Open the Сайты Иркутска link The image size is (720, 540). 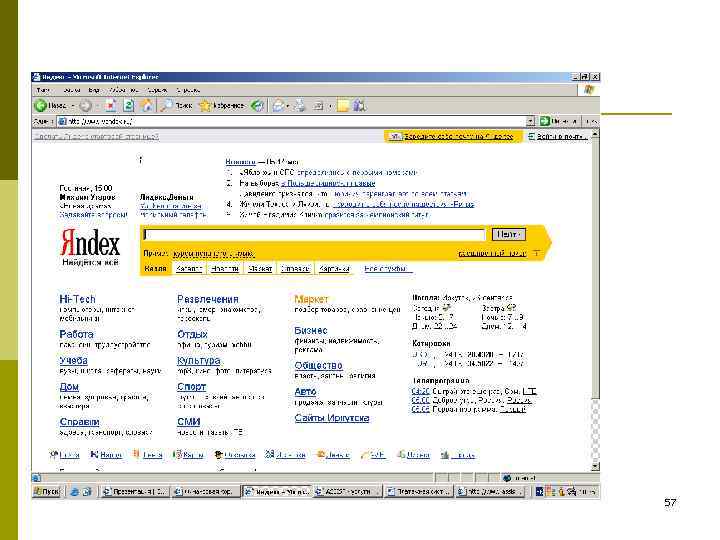pos(332,418)
